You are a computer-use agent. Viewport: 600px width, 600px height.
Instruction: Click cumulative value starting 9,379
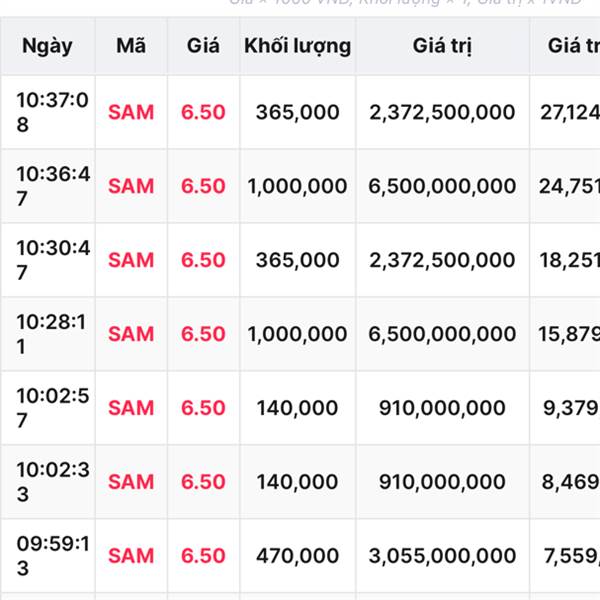coord(571,408)
